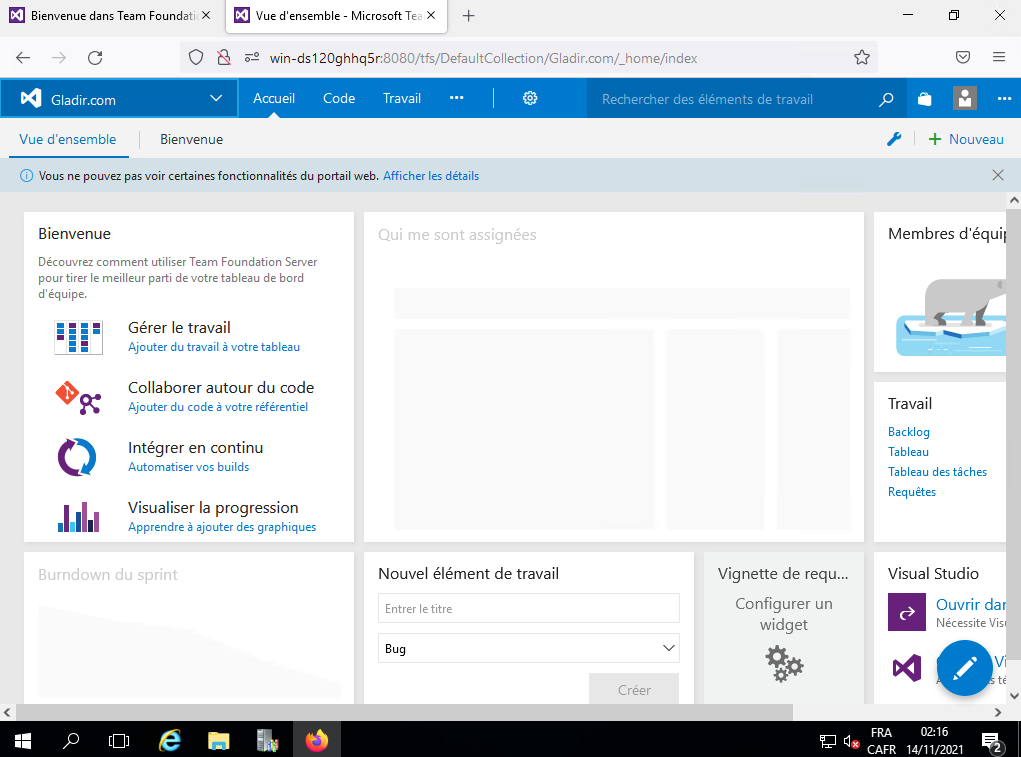The height and width of the screenshot is (757, 1021).
Task: Click the crossed-out padlock connection security icon
Action: point(223,57)
